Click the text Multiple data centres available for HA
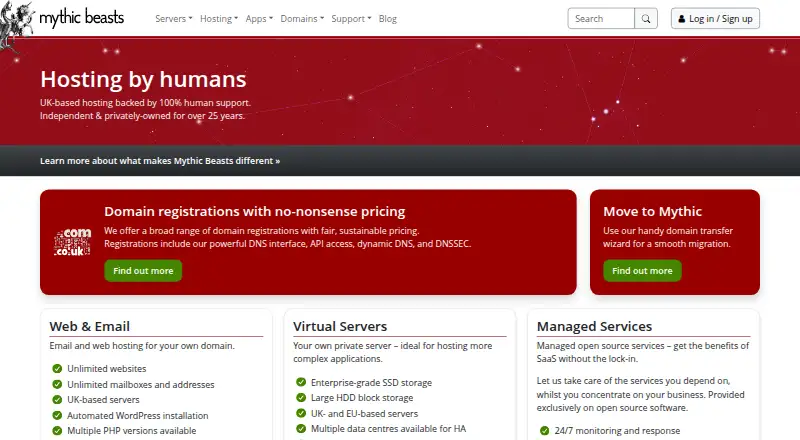 click(x=388, y=429)
